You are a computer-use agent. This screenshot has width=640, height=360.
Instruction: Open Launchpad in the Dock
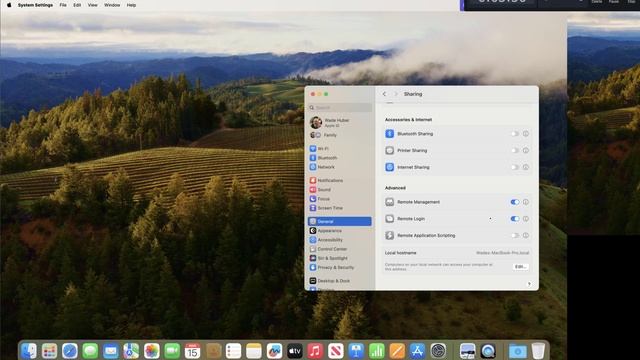click(49, 351)
